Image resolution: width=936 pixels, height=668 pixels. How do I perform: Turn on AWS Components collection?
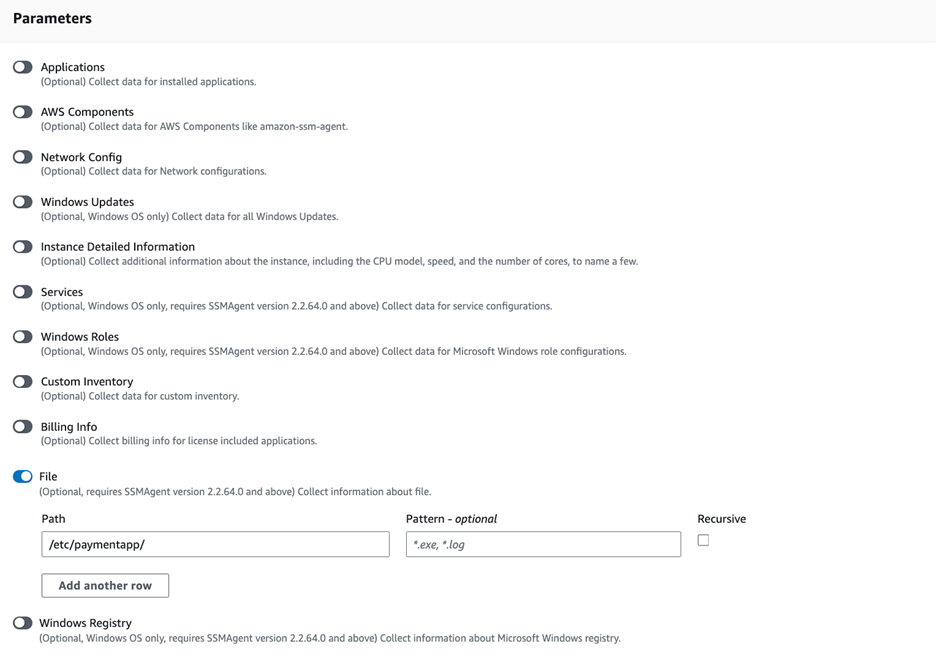[x=22, y=112]
